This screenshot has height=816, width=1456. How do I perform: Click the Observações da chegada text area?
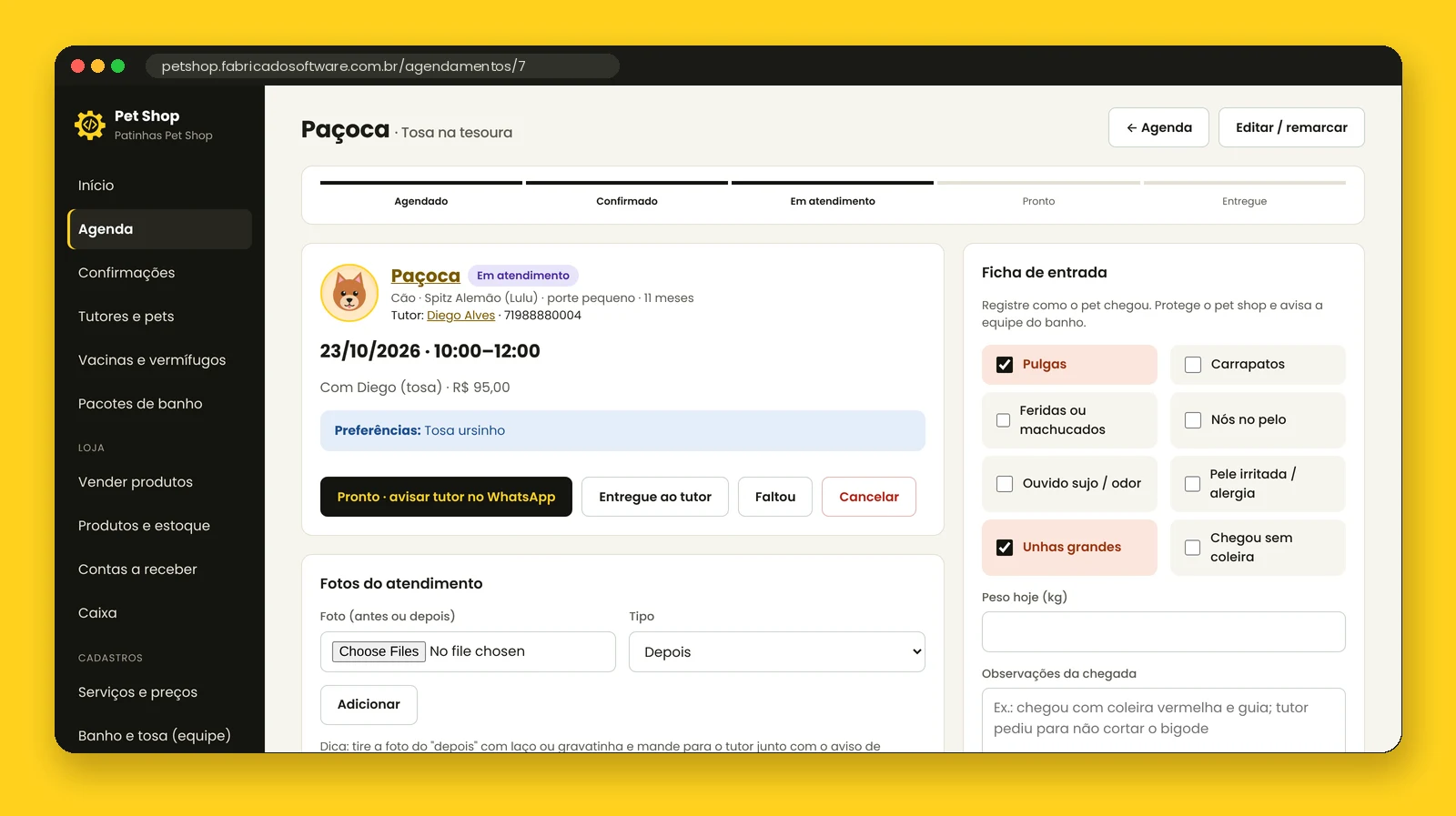[1164, 720]
